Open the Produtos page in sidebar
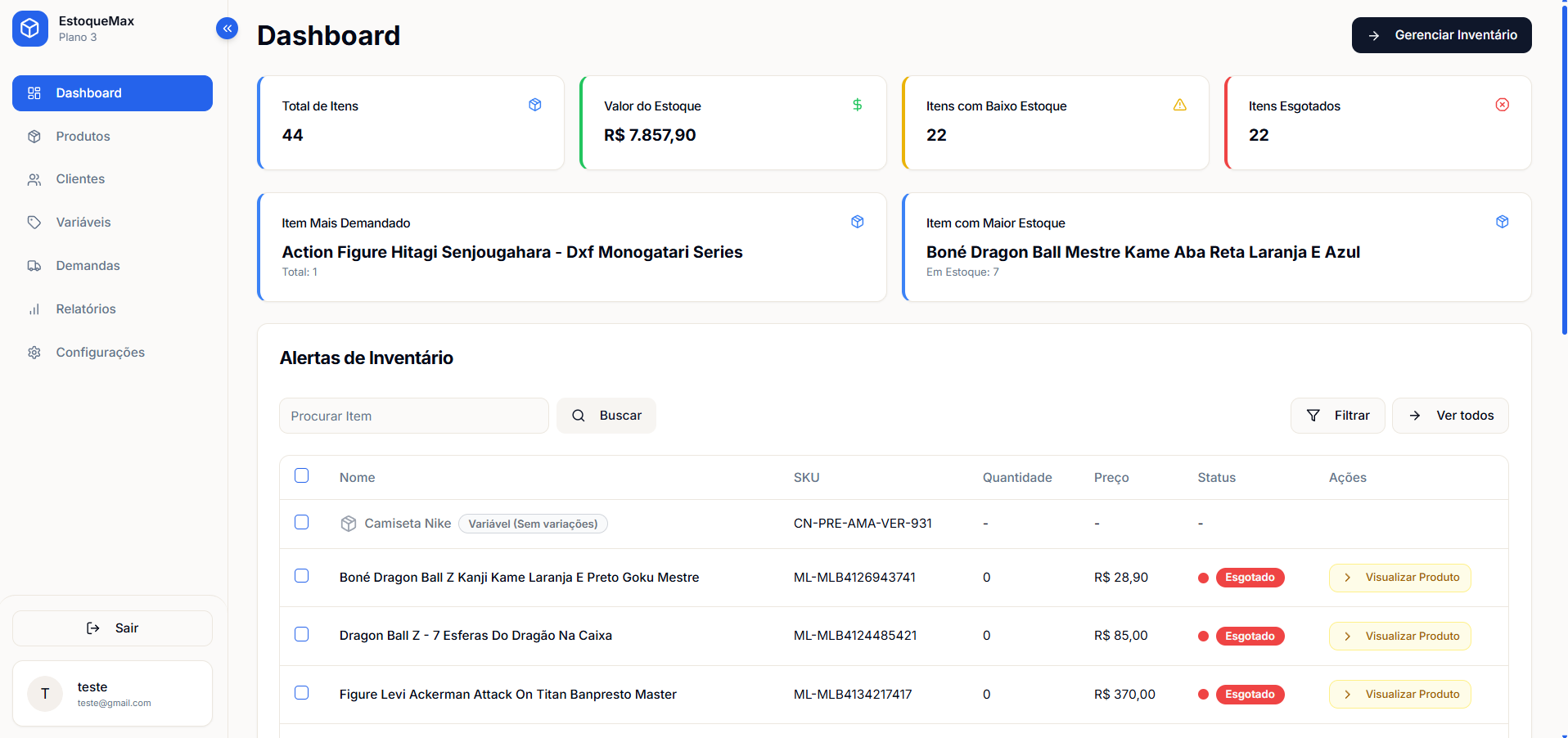 point(83,137)
